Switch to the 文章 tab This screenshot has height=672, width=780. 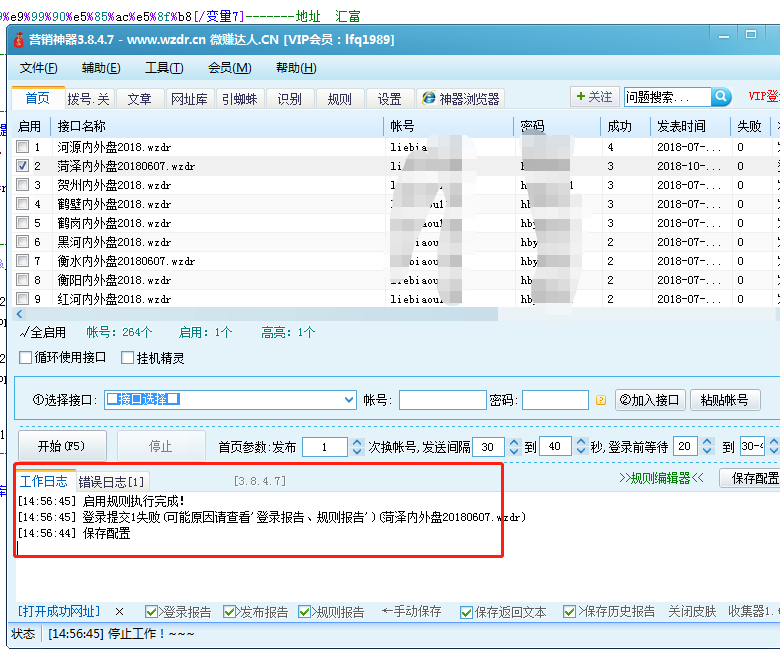coord(139,98)
